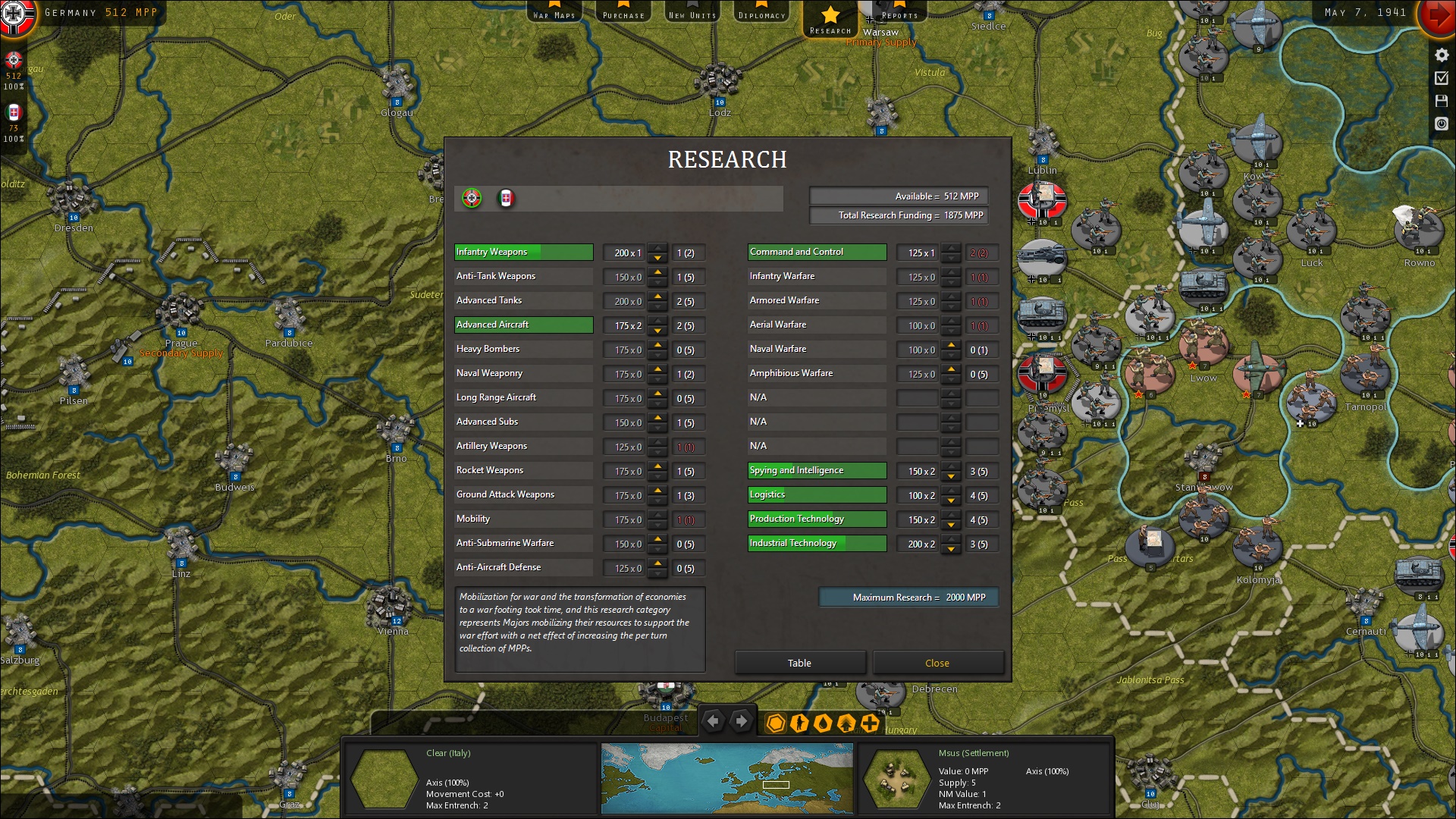Increase Amphibious Warfare research chits

pyautogui.click(x=951, y=369)
